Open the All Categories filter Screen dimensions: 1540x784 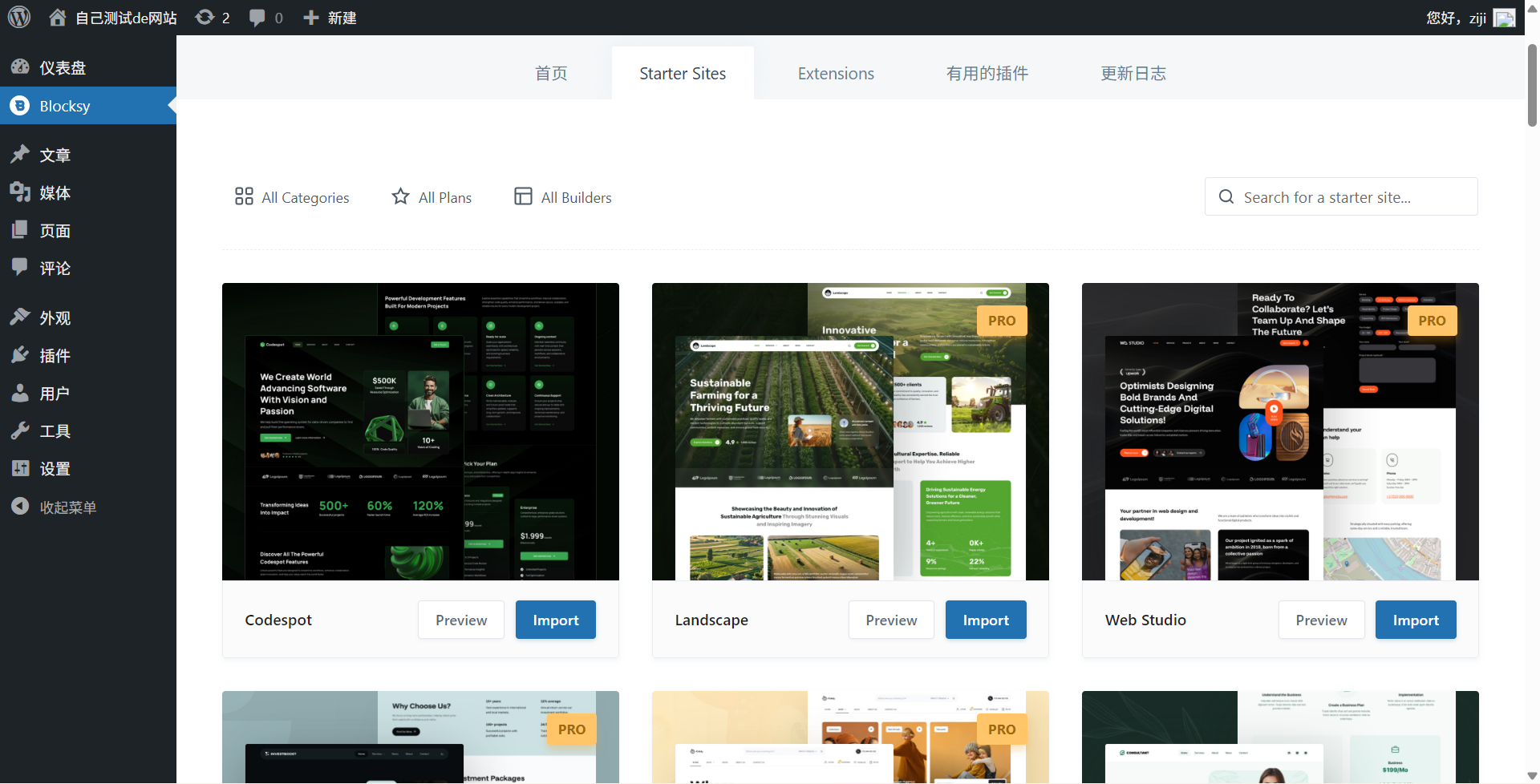[x=292, y=197]
